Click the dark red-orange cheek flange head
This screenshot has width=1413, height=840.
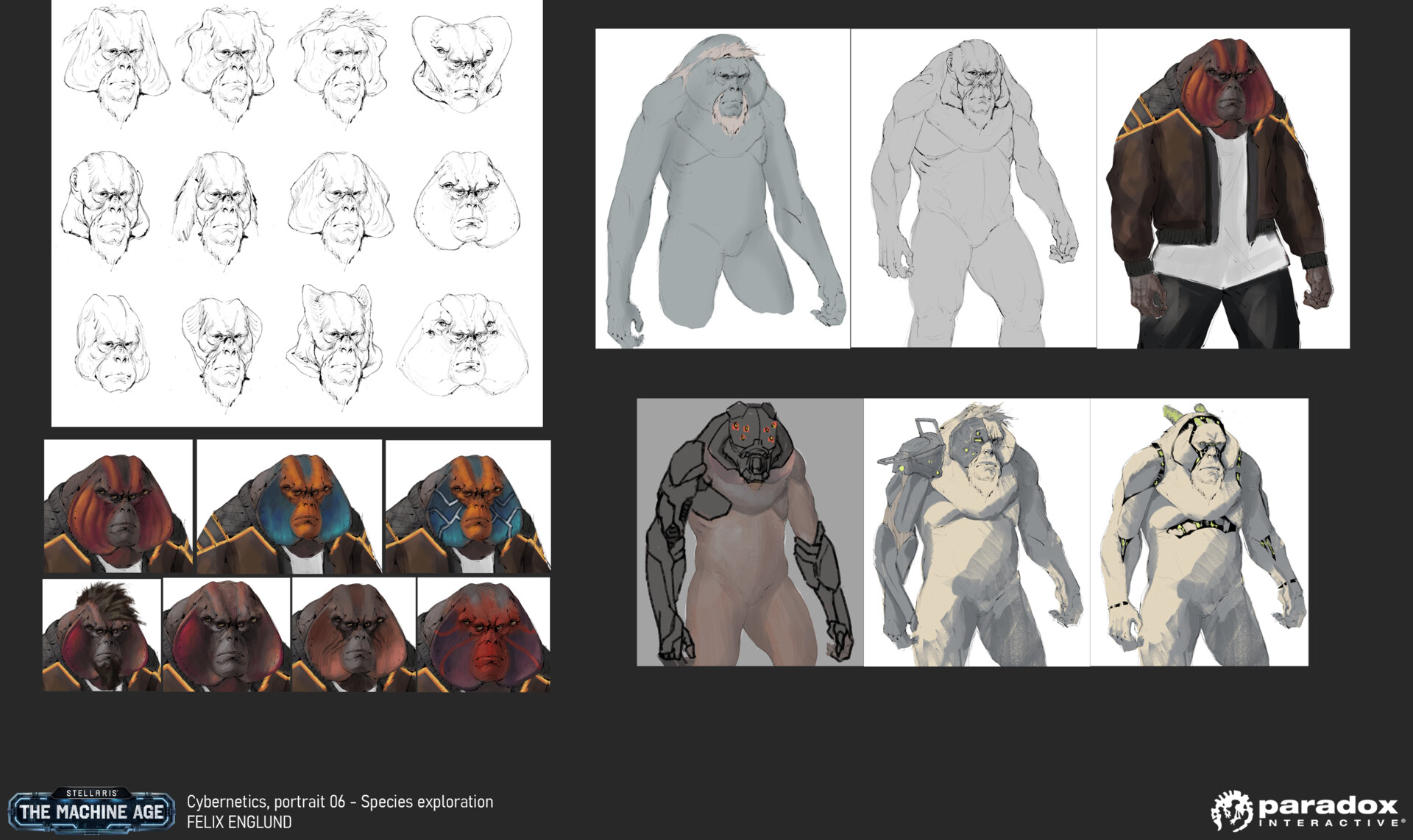[118, 507]
